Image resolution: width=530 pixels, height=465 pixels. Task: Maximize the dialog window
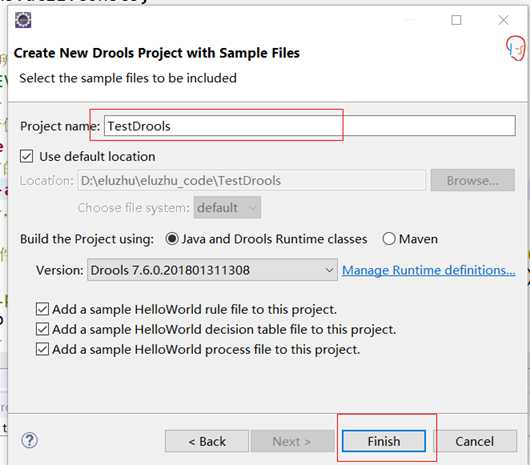point(456,20)
